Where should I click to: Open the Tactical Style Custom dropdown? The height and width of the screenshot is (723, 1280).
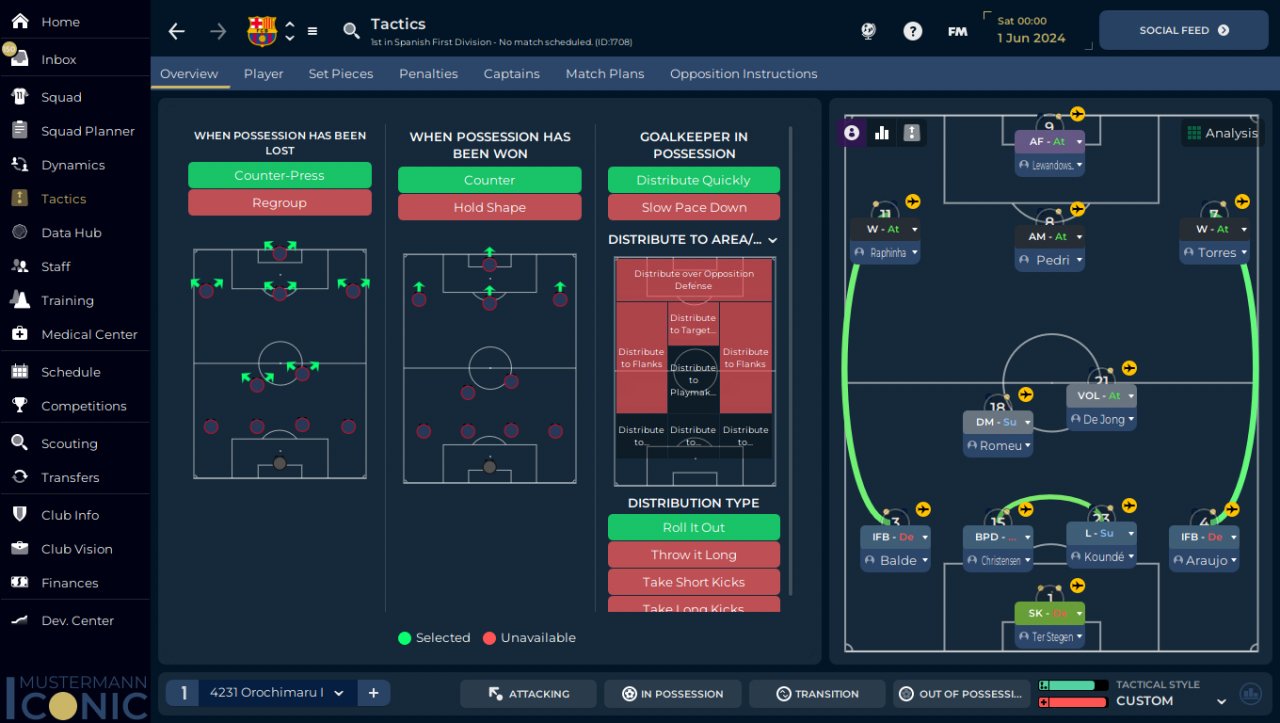1220,701
